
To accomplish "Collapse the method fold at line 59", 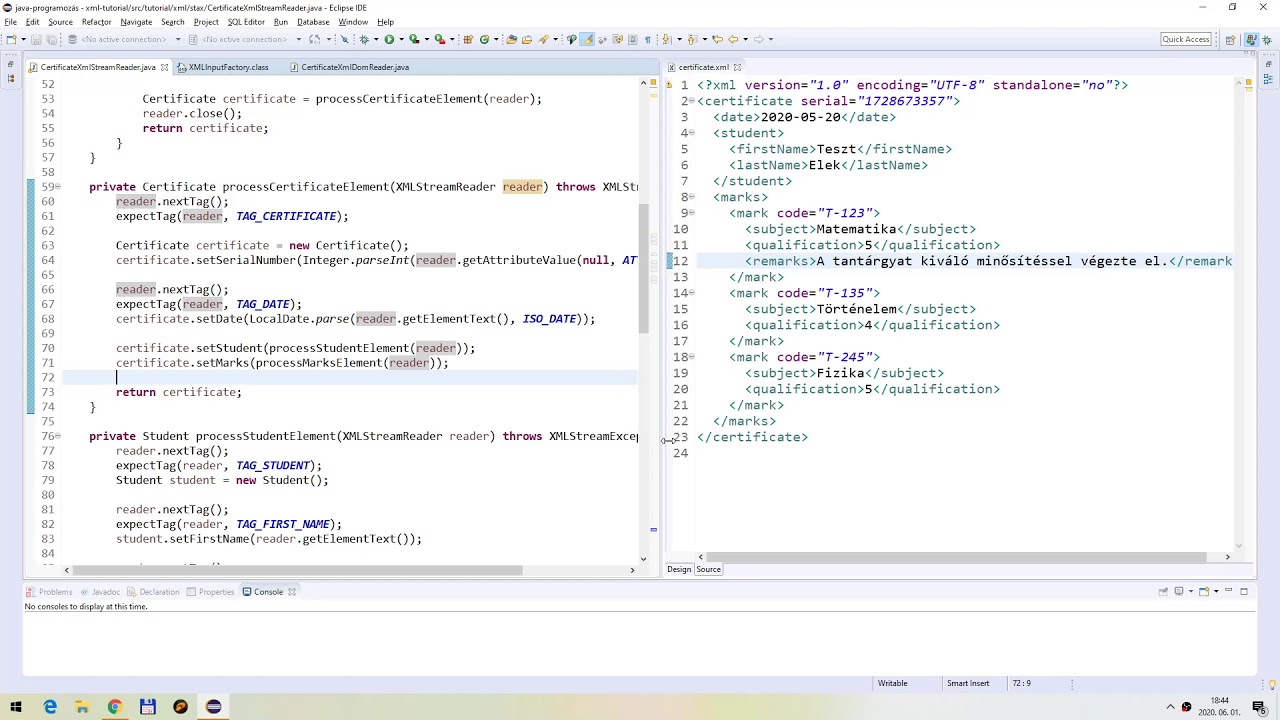I will pyautogui.click(x=58, y=187).
